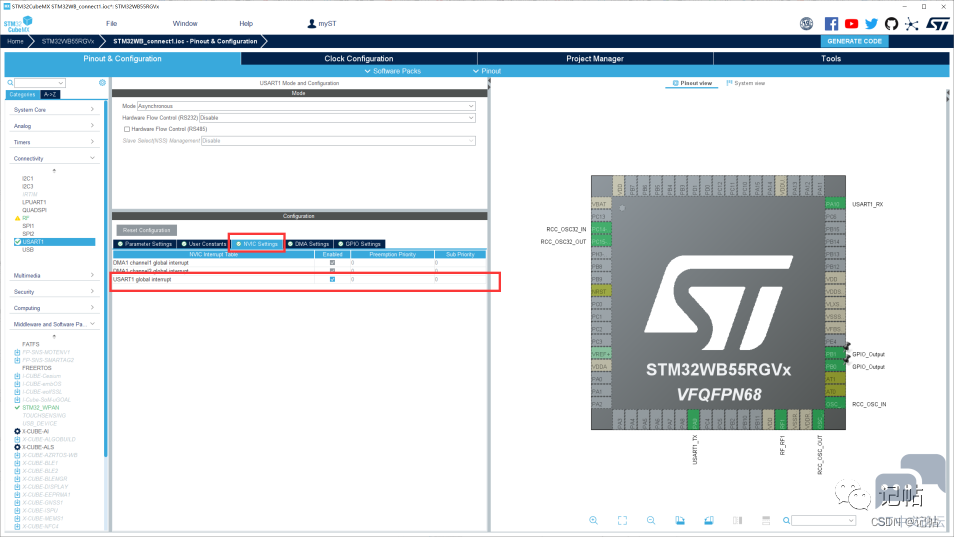Screen dimensions: 954x537
Task: Expand the Timers category
Action: 54,142
